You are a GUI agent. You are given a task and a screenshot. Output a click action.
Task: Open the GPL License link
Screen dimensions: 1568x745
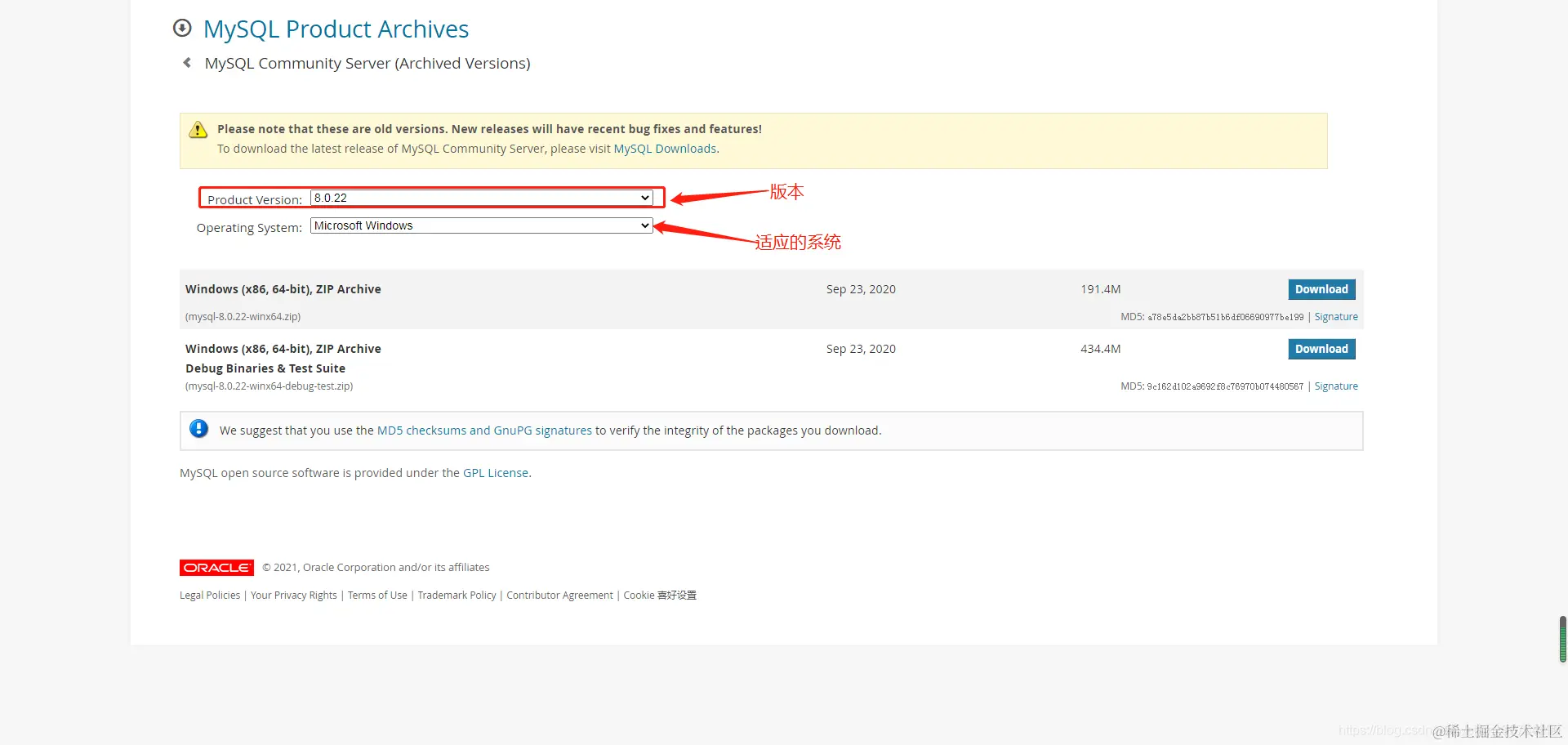[496, 473]
